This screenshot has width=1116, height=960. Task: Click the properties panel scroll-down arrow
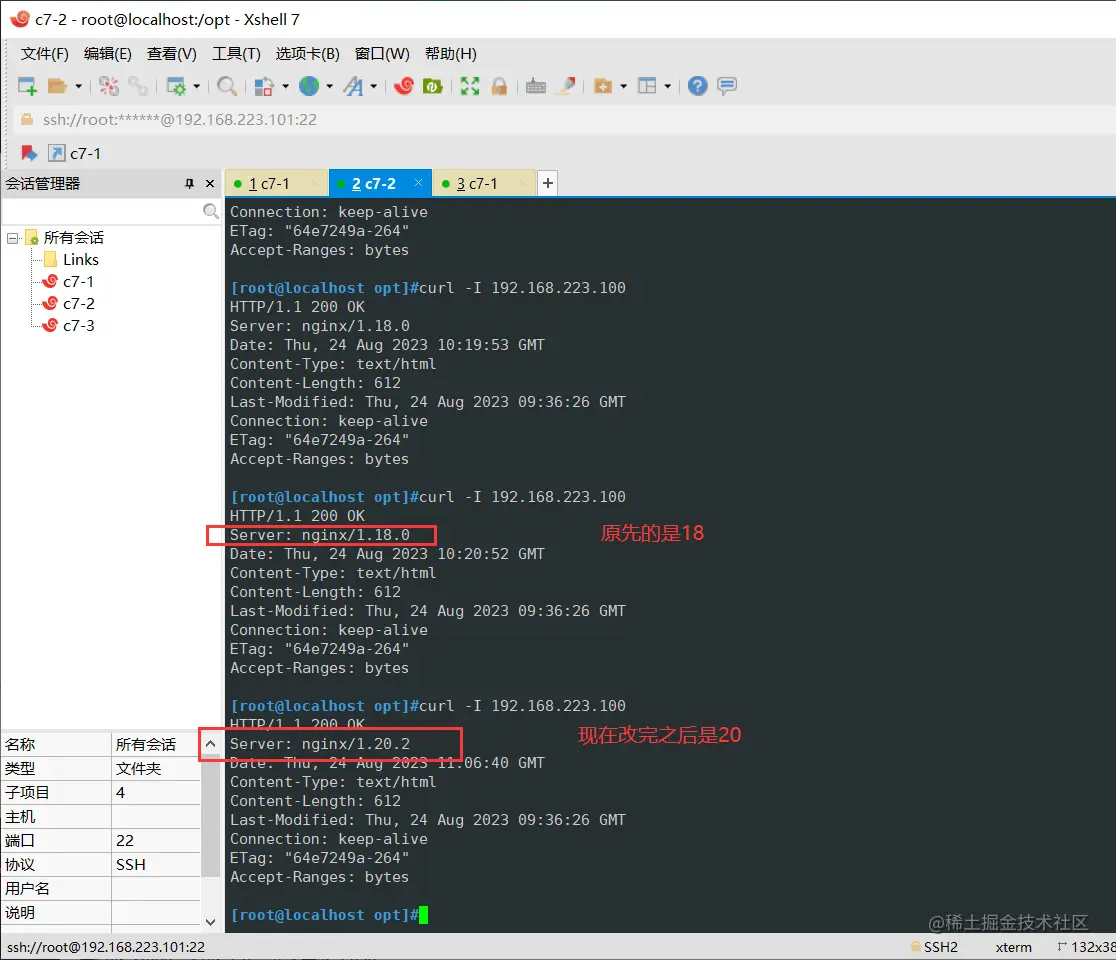tap(211, 922)
